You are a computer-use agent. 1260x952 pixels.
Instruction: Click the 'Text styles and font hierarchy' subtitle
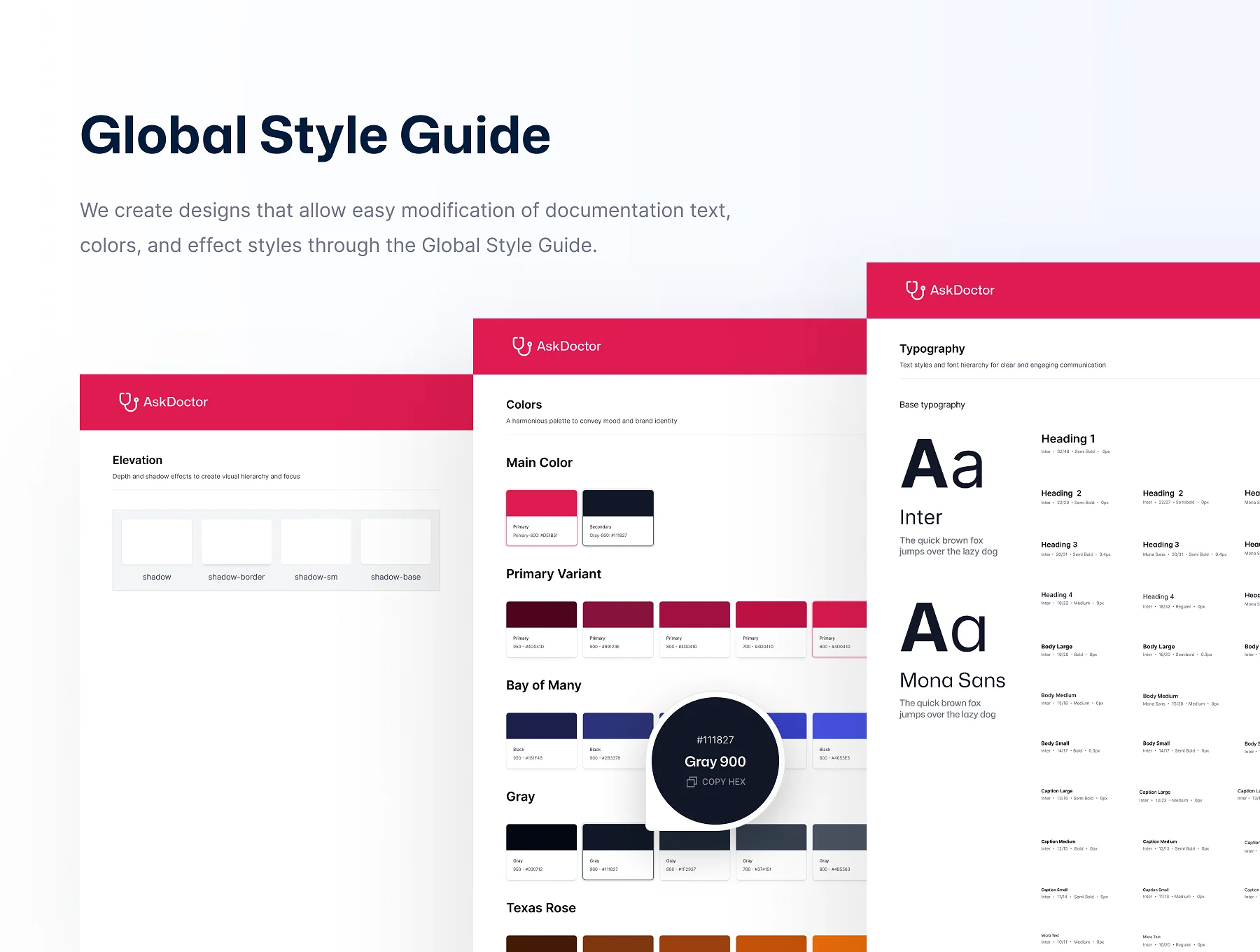point(1002,365)
